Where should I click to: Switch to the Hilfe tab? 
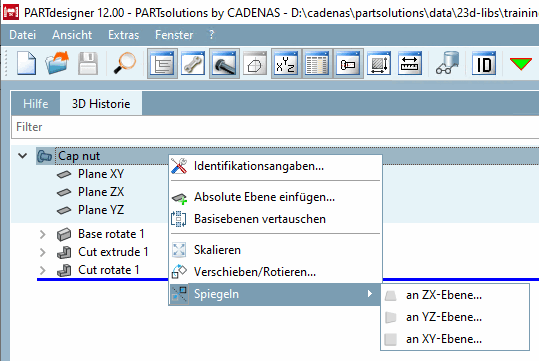[36, 103]
